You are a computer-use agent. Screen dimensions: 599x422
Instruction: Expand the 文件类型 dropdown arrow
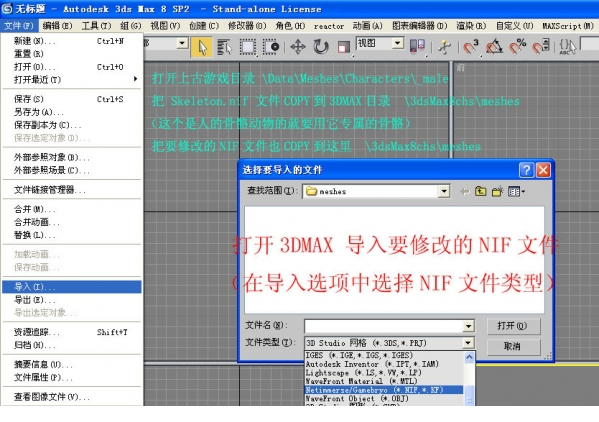(x=468, y=343)
